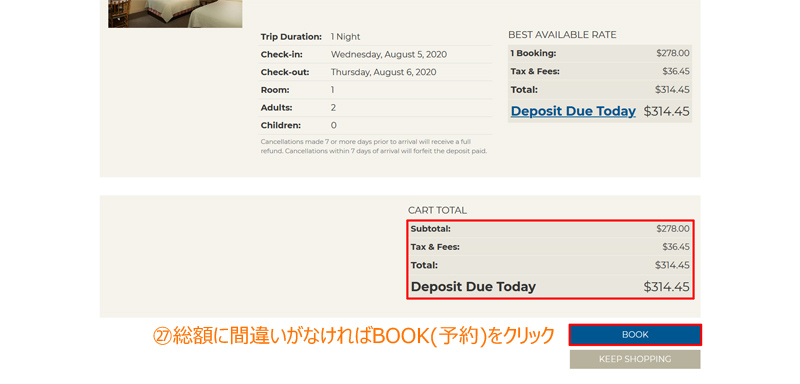The image size is (800, 384).
Task: Click the room photo thumbnail
Action: point(175,14)
